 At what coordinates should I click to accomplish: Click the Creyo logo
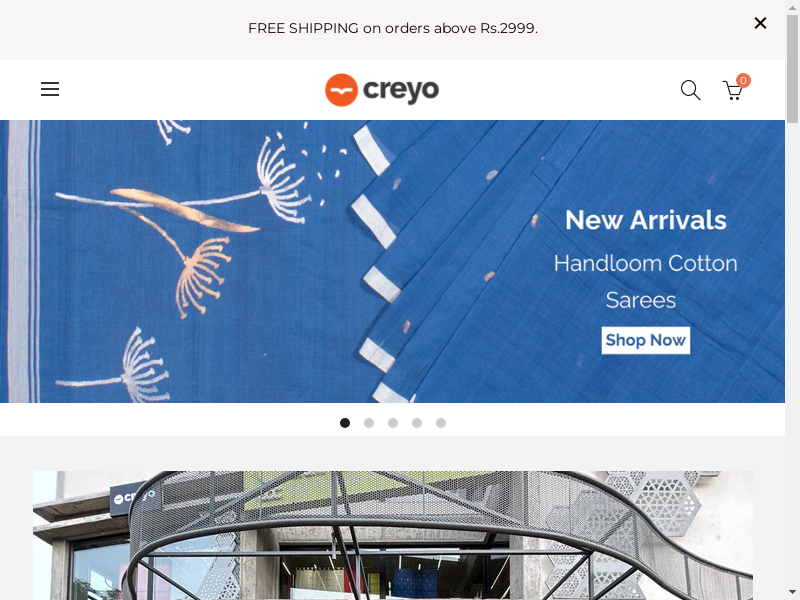coord(382,90)
